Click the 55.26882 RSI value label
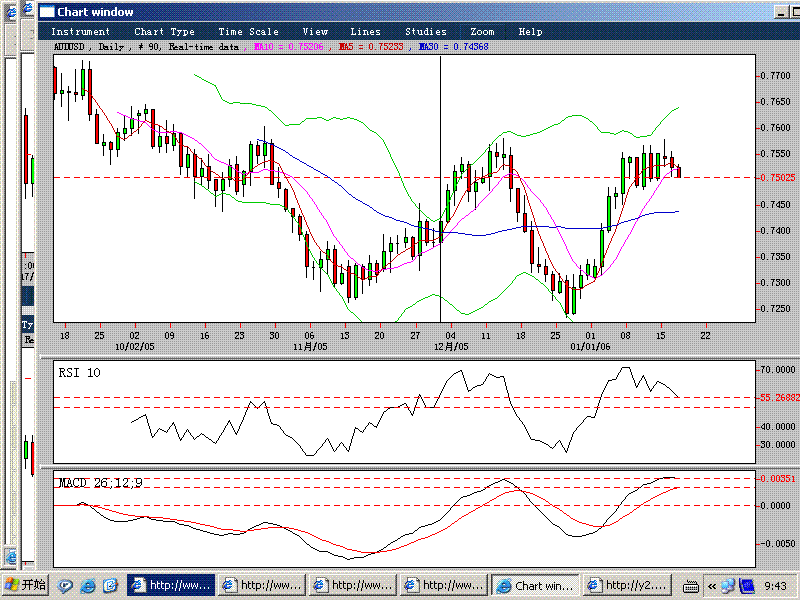800x600 pixels. (779, 397)
